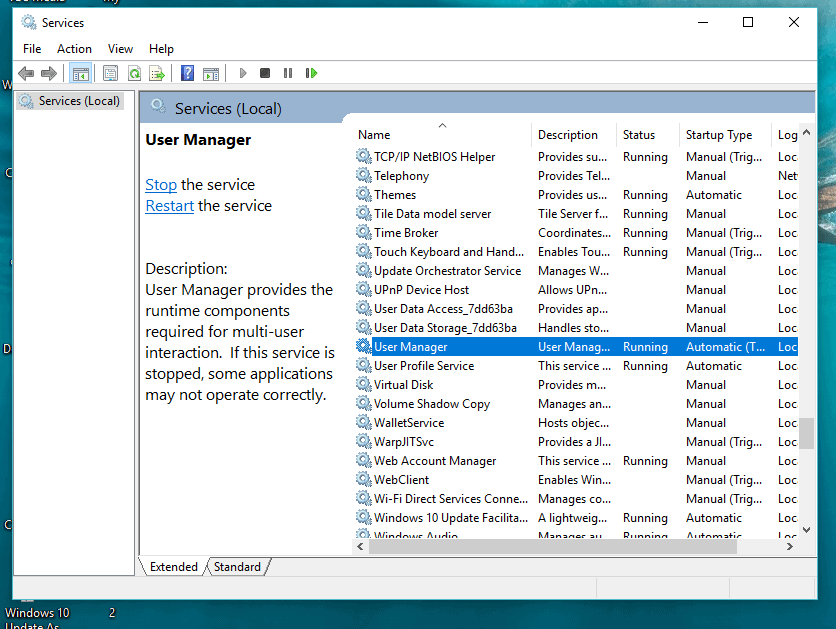Click the gear icon beside WarpJITSvc

364,441
